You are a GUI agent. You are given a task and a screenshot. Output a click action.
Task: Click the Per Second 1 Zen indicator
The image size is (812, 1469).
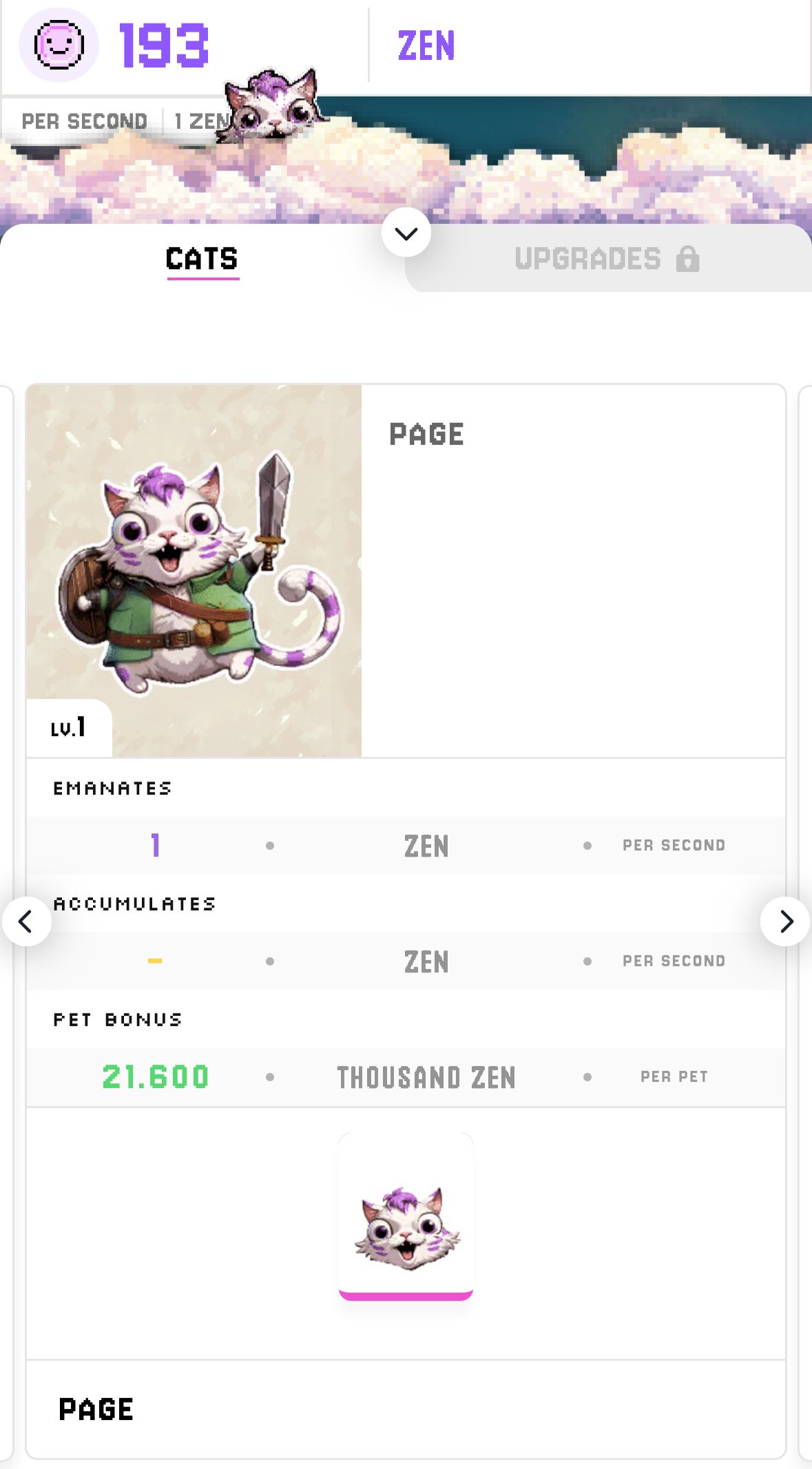pos(124,121)
